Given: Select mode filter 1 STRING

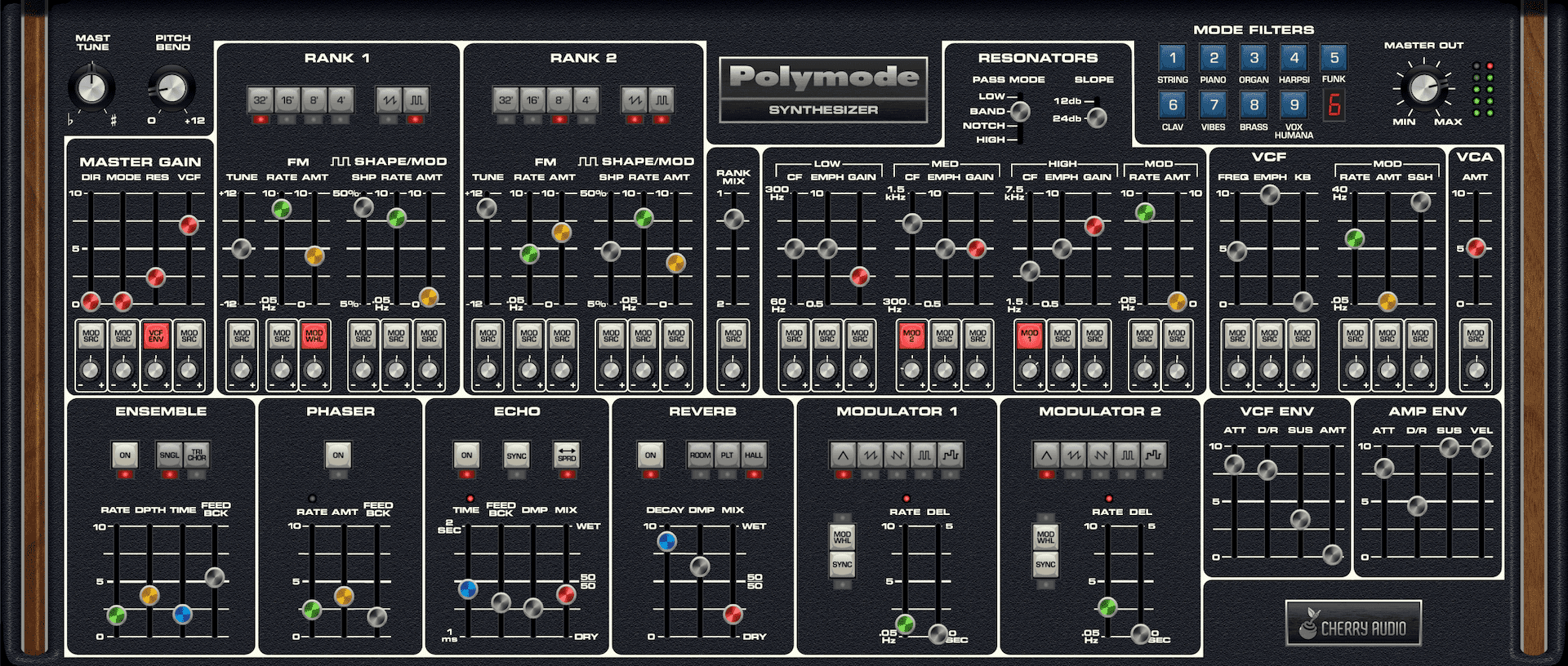Looking at the screenshot, I should (x=1173, y=59).
